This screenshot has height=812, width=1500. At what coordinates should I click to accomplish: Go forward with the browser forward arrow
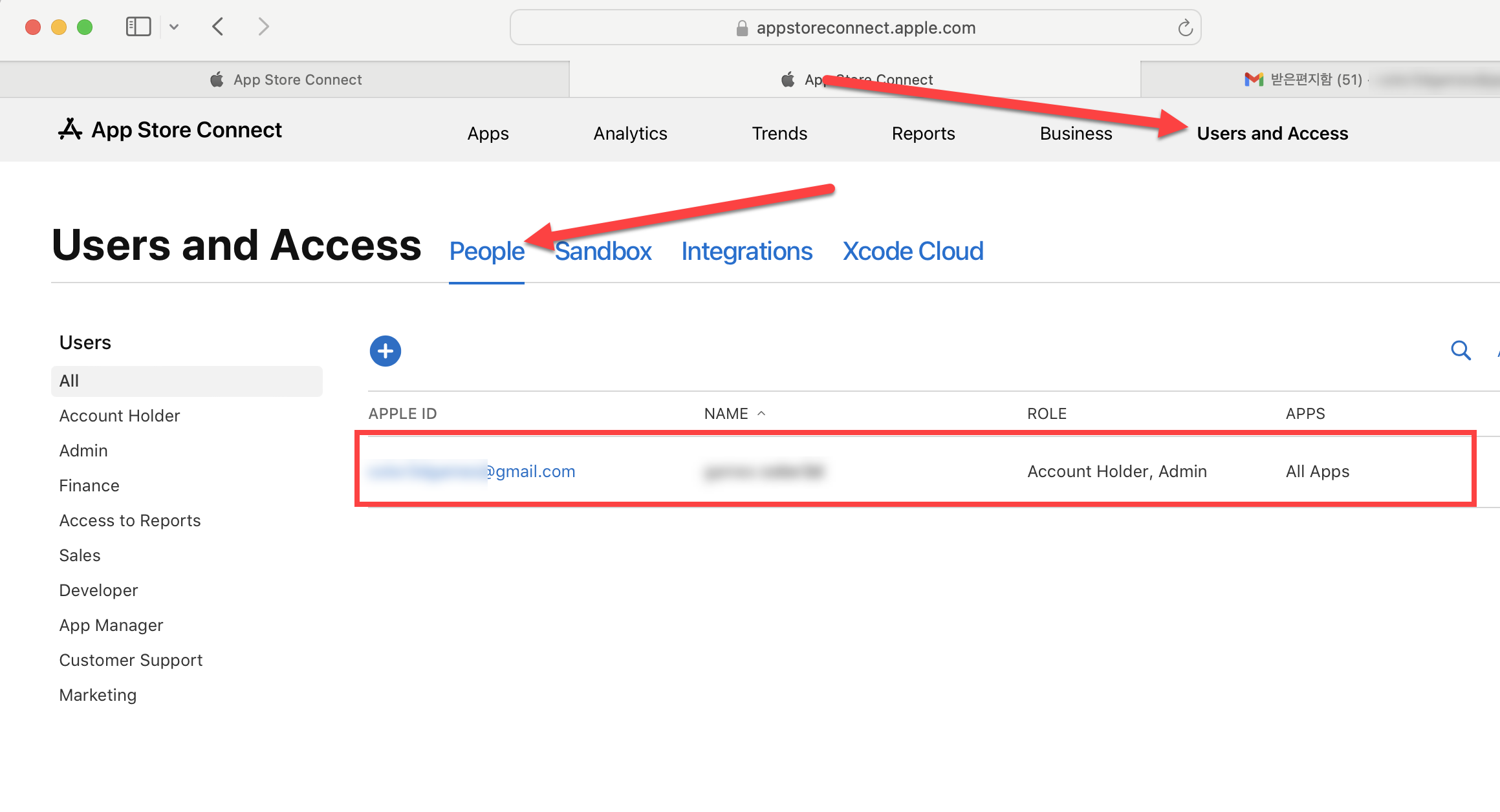[263, 27]
